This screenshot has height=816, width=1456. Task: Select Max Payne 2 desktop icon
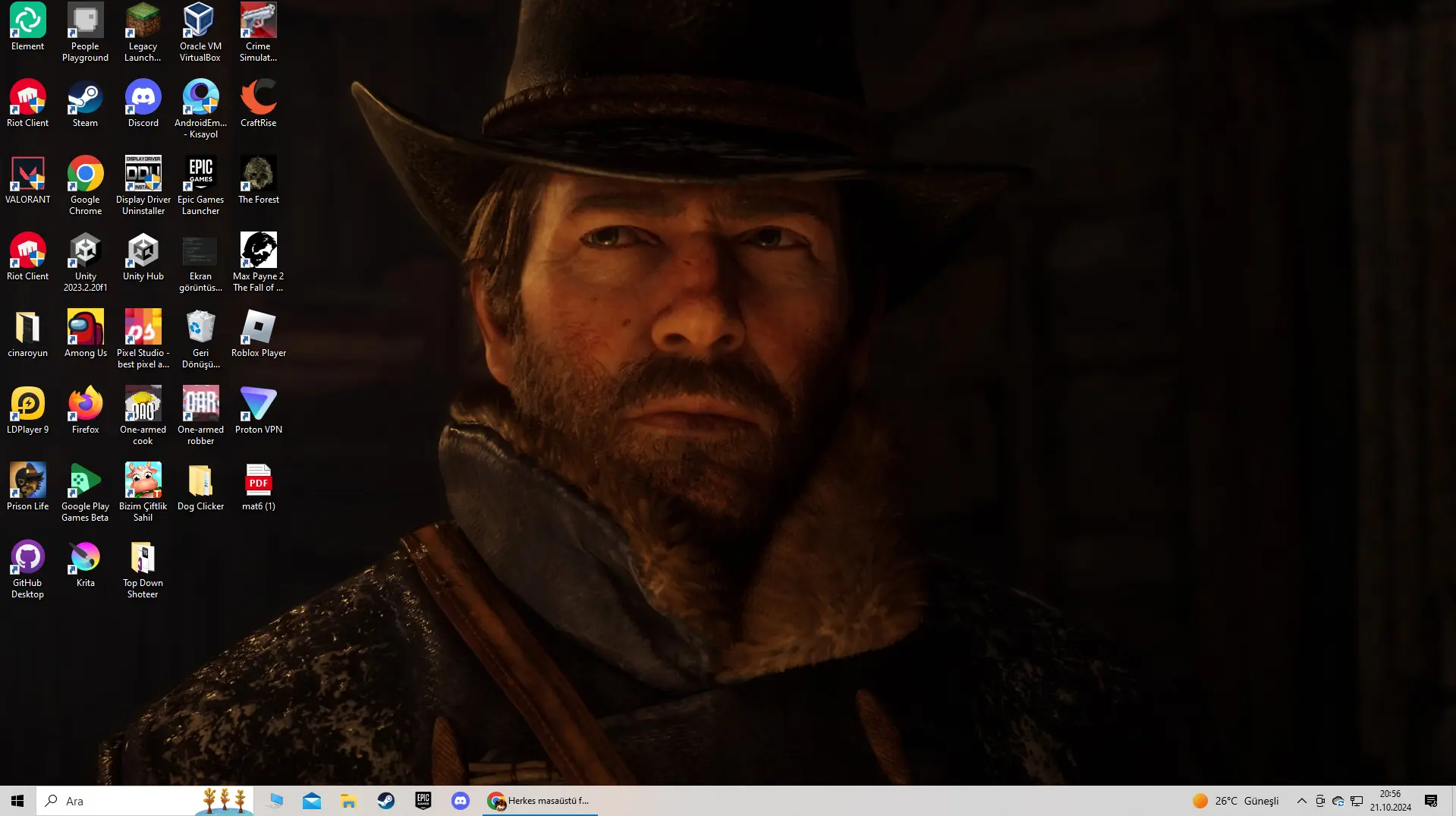pos(258,263)
